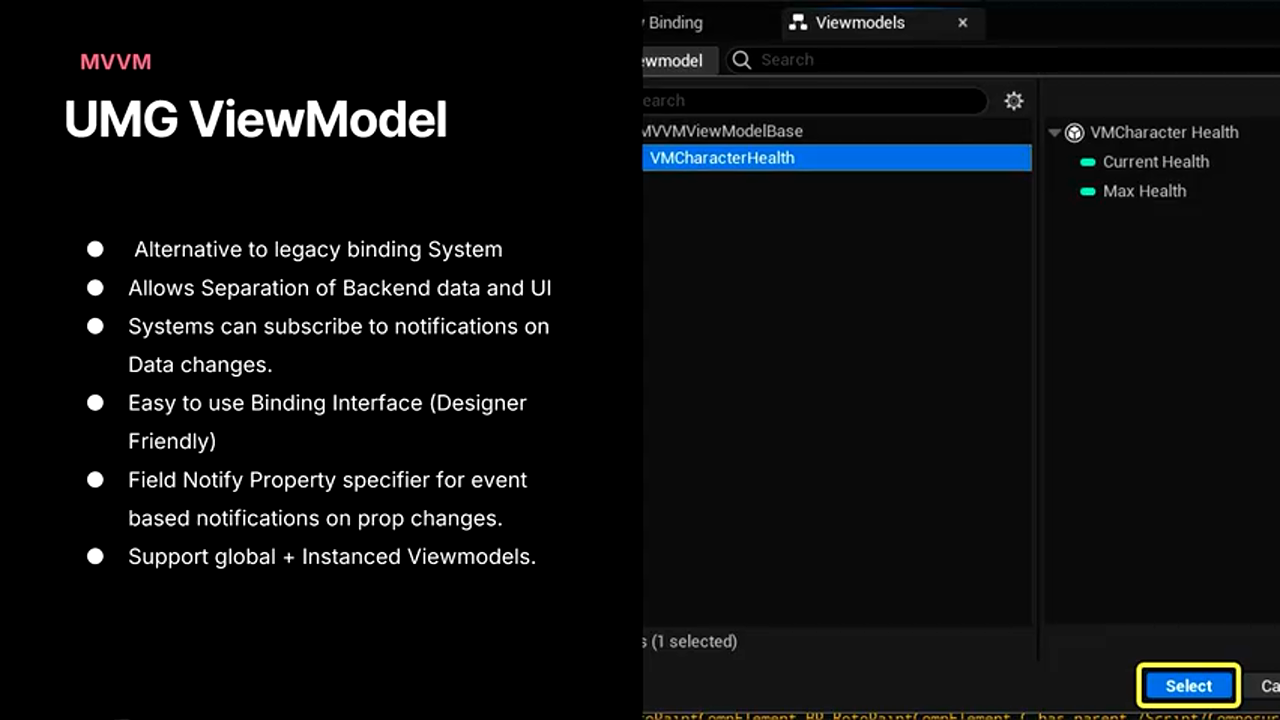Close the Viewmodels tab

pos(962,22)
